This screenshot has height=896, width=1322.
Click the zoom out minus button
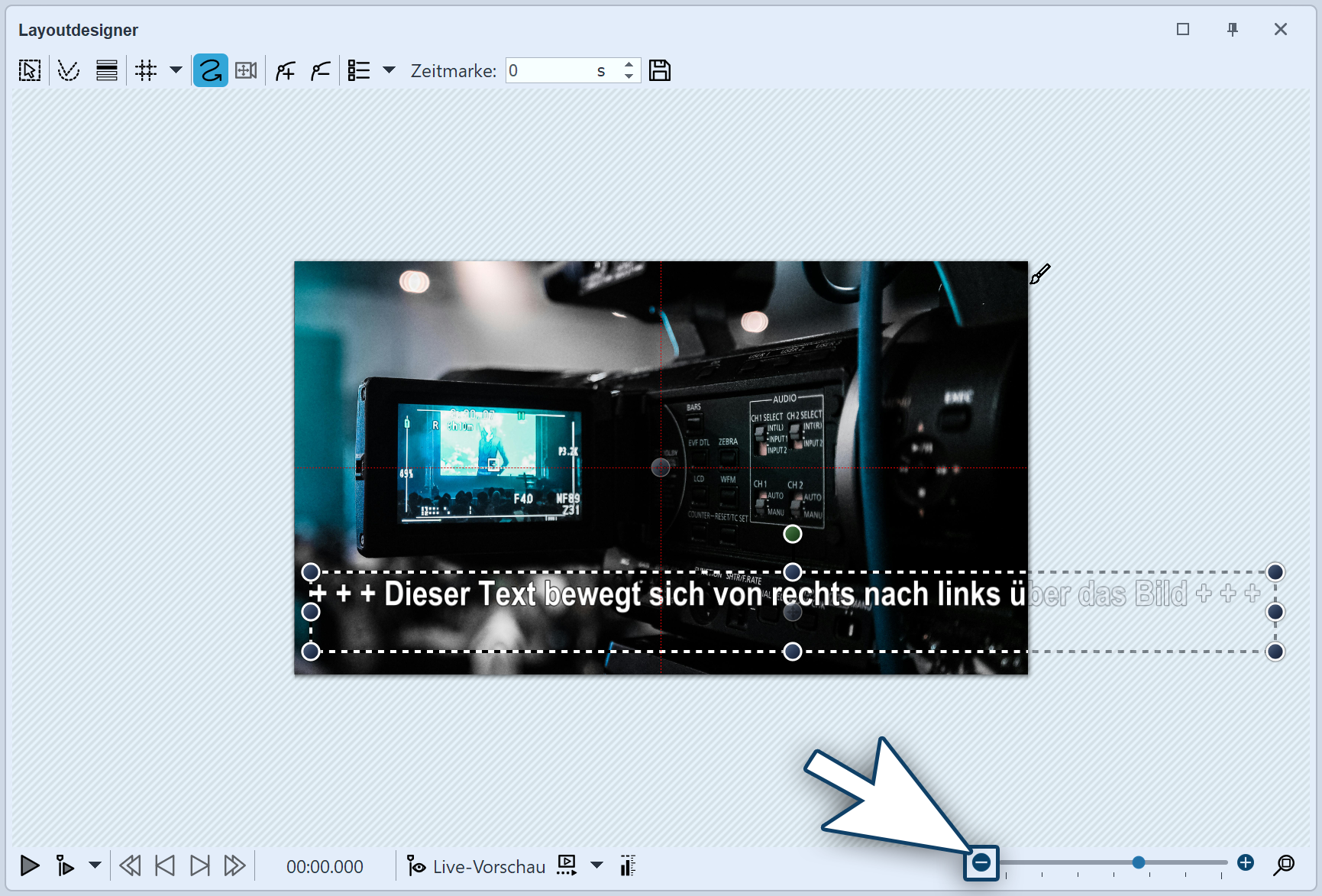coord(981,863)
